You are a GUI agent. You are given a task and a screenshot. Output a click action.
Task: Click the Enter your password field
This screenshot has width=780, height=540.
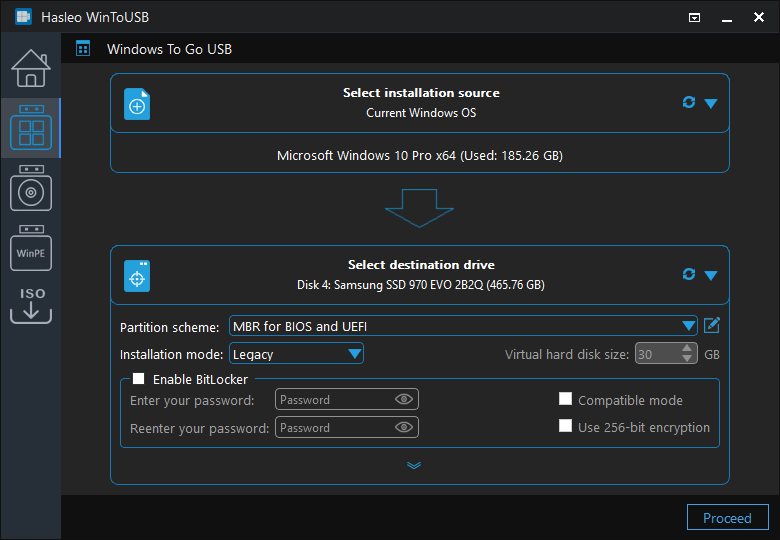click(347, 399)
